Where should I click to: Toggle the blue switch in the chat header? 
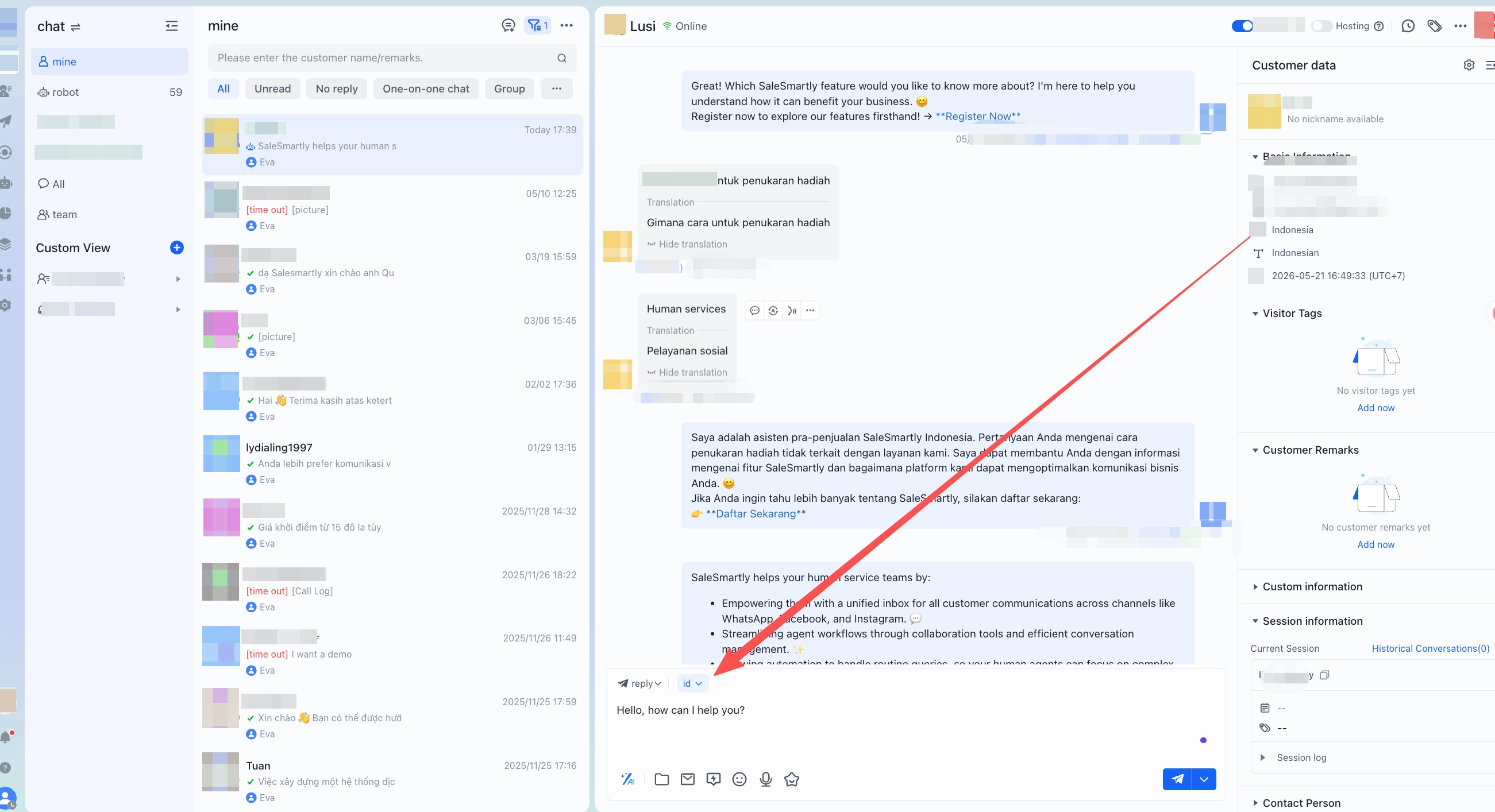(1242, 25)
